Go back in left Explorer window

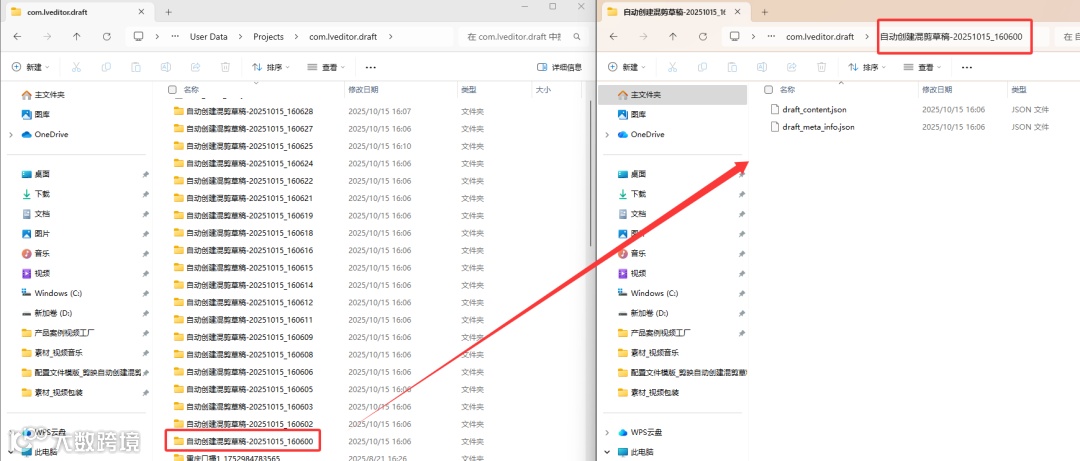17,37
